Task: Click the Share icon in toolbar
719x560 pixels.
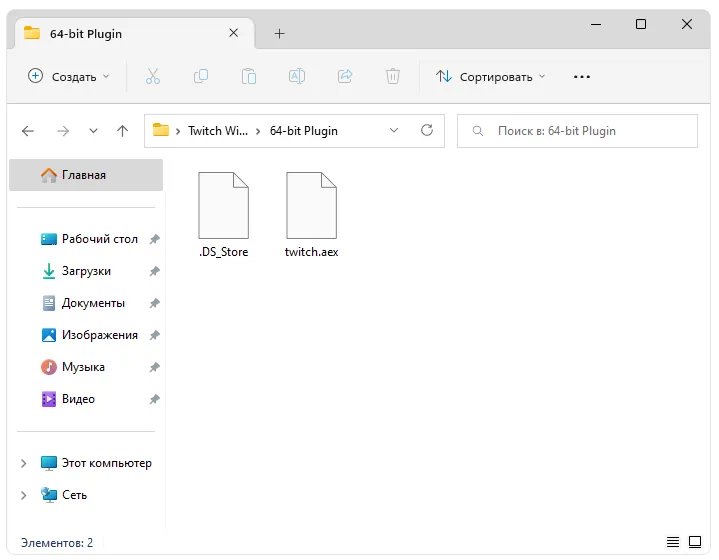Action: pyautogui.click(x=345, y=76)
